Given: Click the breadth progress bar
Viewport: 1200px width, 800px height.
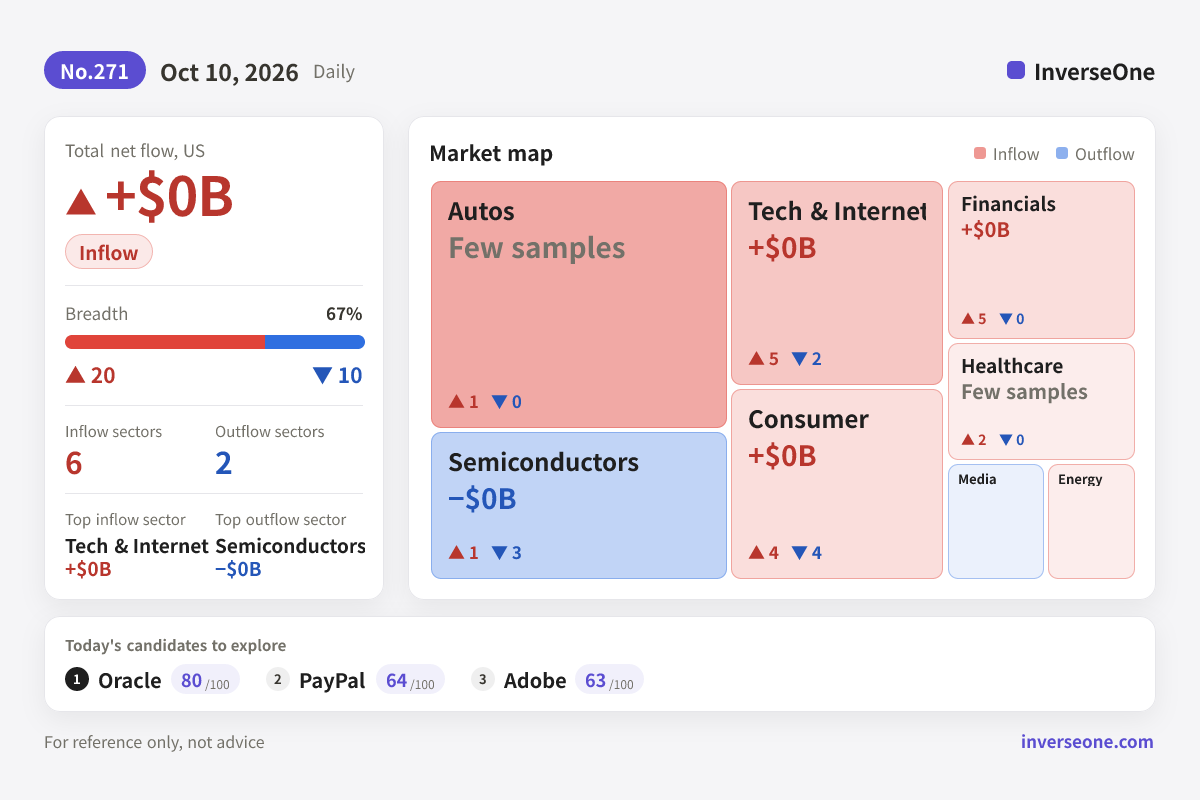Looking at the screenshot, I should [x=215, y=342].
